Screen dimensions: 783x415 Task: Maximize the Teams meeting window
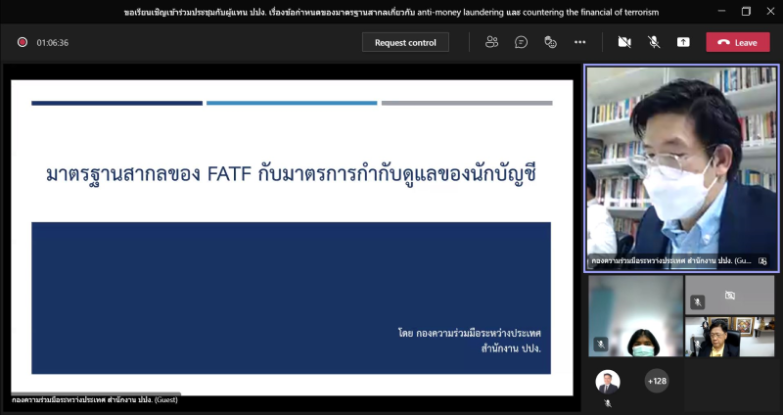746,11
